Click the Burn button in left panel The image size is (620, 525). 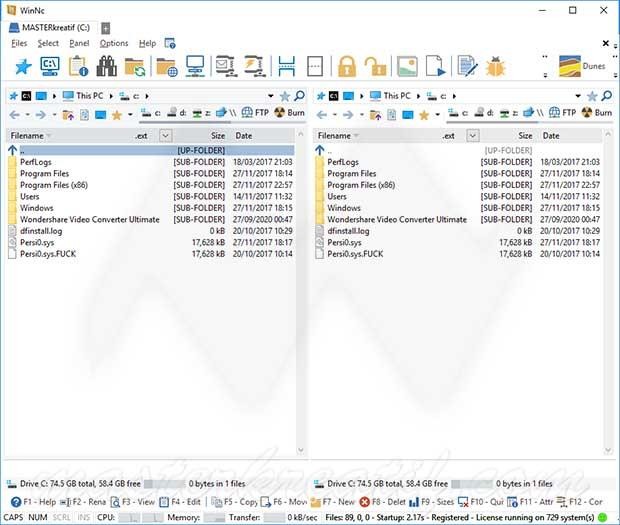click(x=289, y=114)
